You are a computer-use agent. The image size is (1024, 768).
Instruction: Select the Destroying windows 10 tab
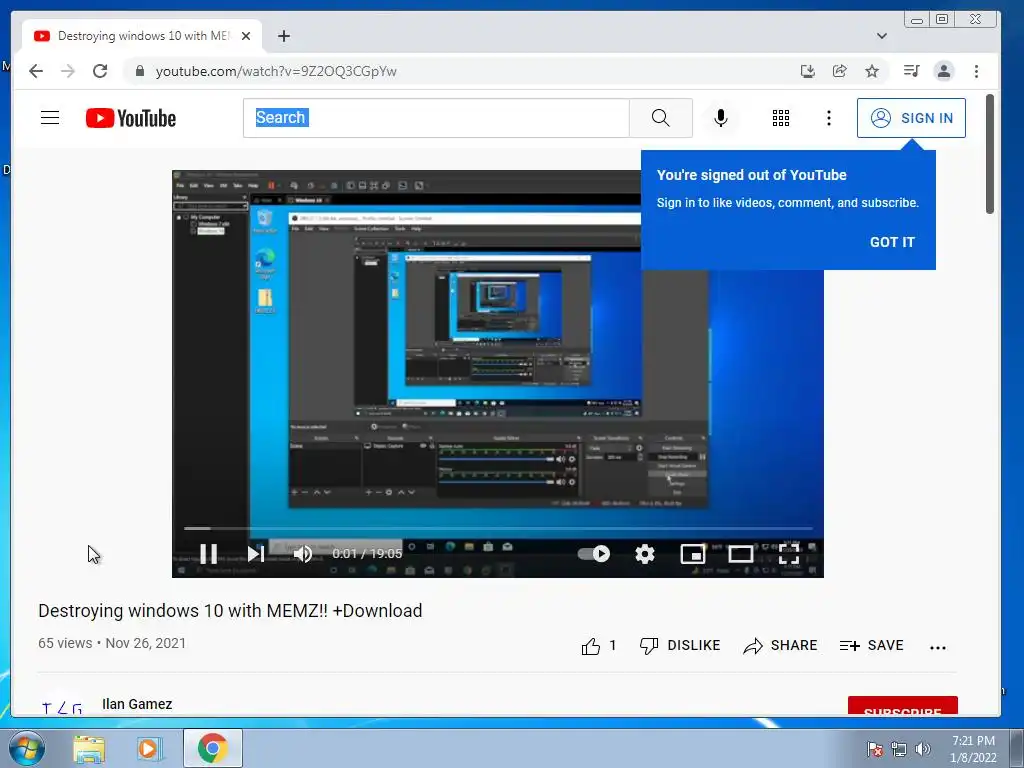[x=142, y=36]
